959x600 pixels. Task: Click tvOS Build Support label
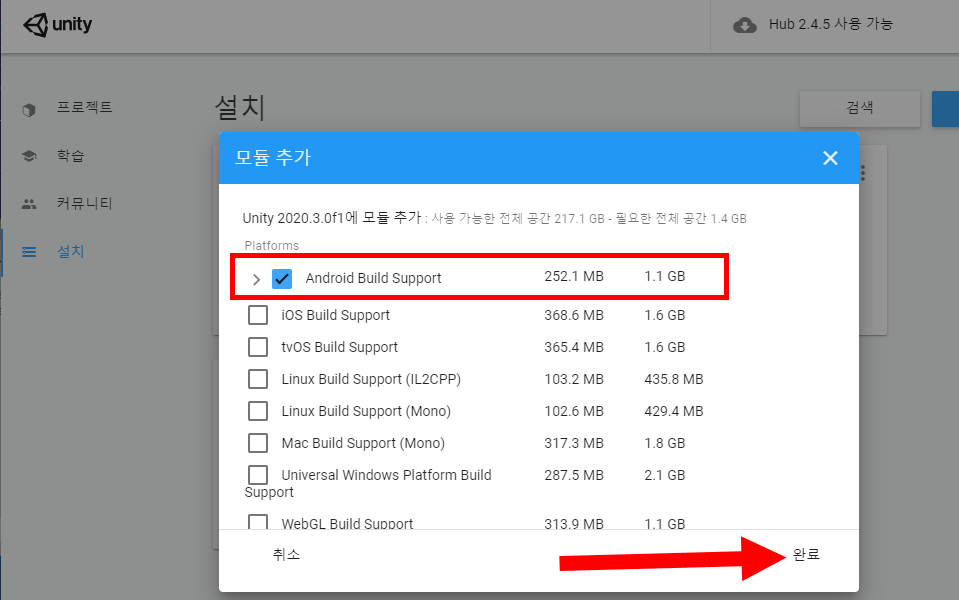(339, 347)
